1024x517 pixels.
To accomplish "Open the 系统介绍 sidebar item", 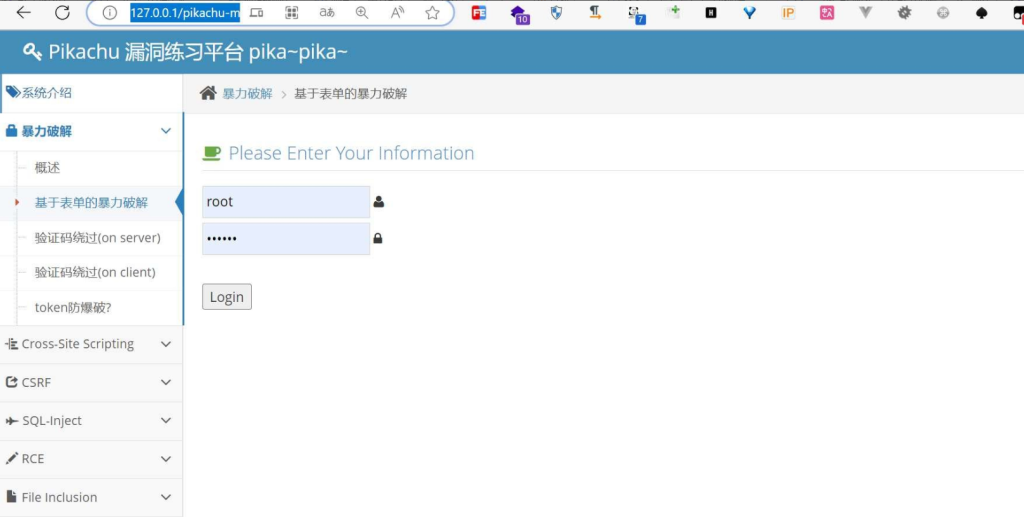I will pyautogui.click(x=46, y=93).
